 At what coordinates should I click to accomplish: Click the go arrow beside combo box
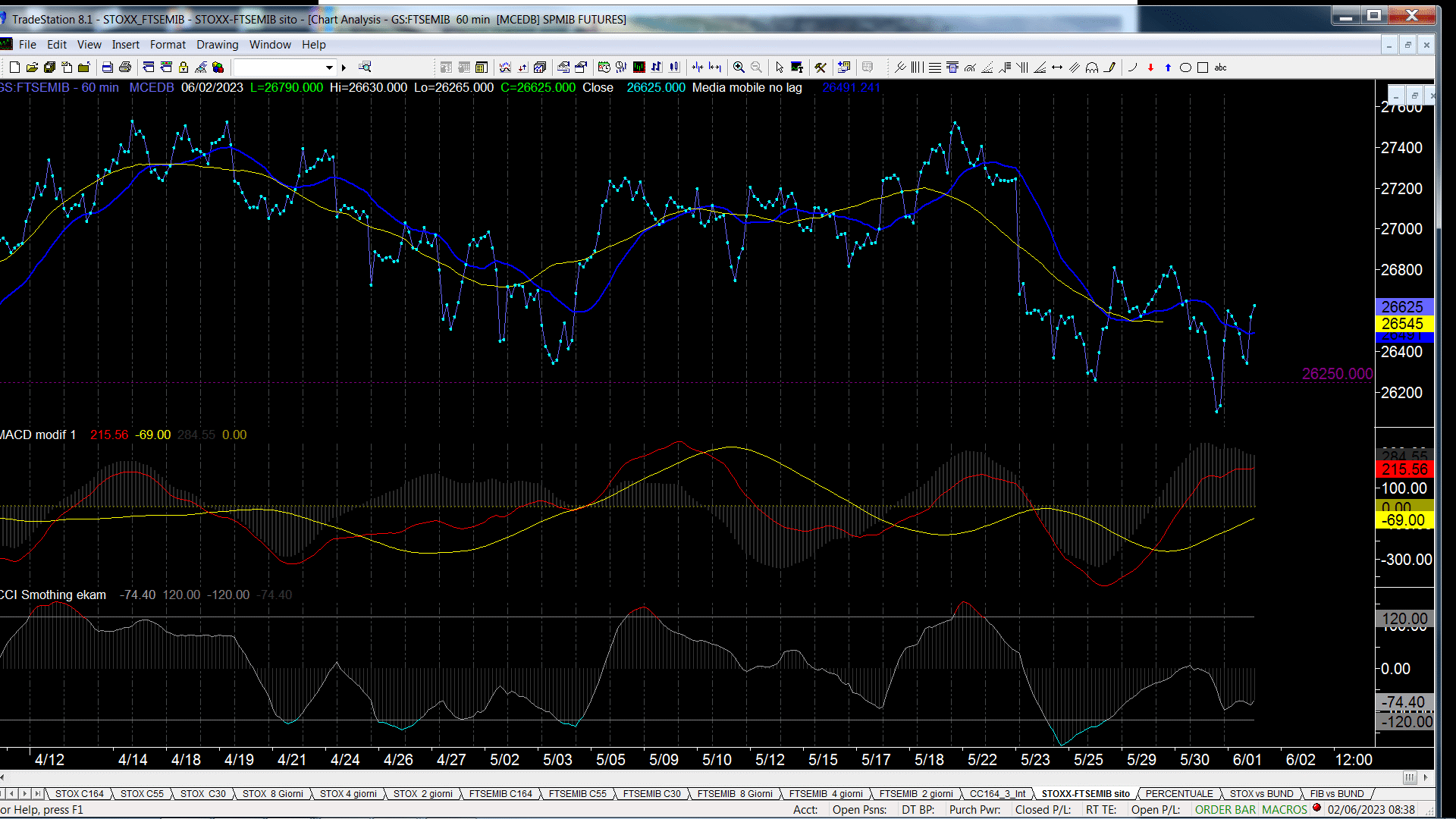[x=344, y=67]
